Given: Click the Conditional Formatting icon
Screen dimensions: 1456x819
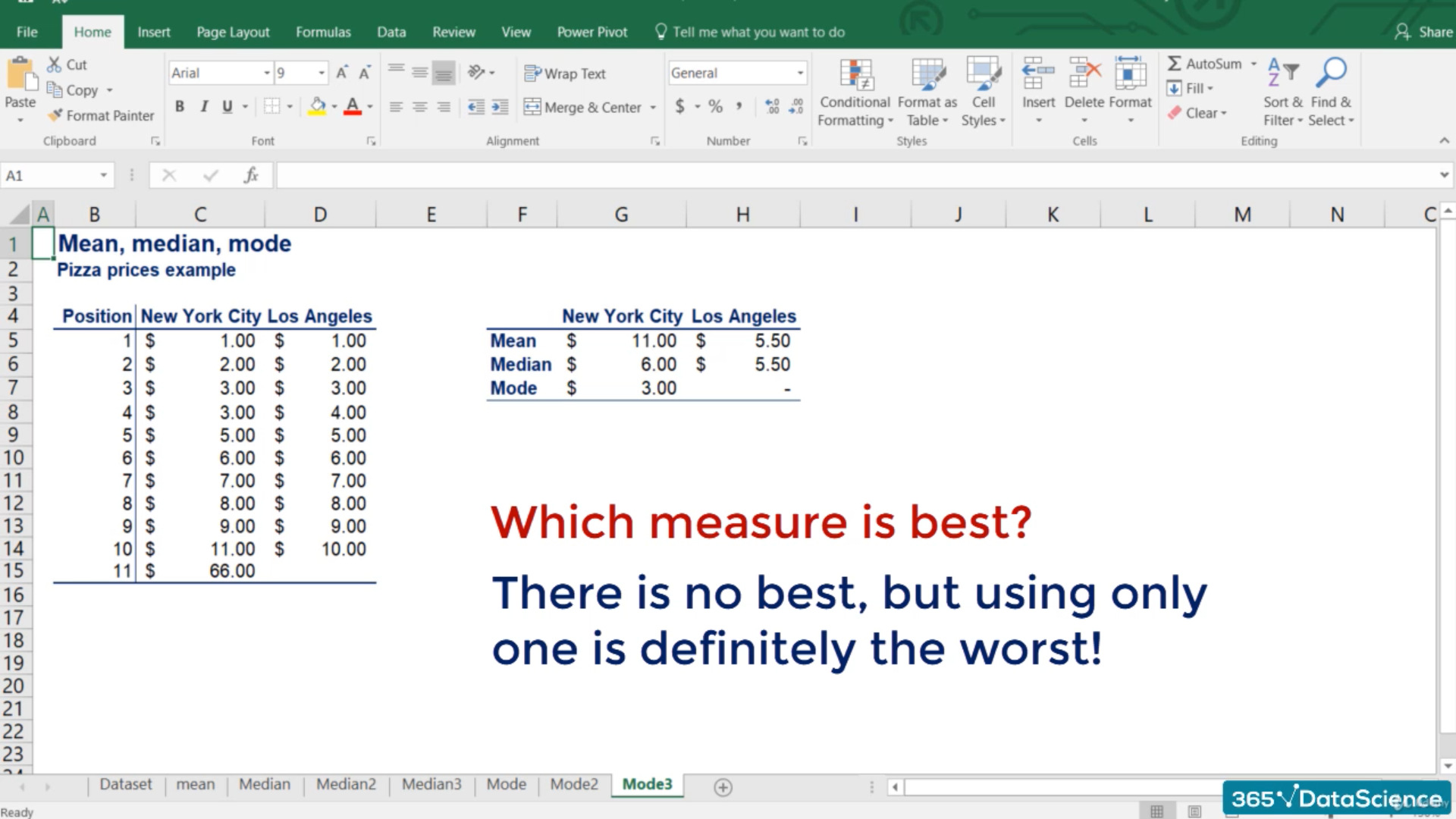Looking at the screenshot, I should pos(856,75).
